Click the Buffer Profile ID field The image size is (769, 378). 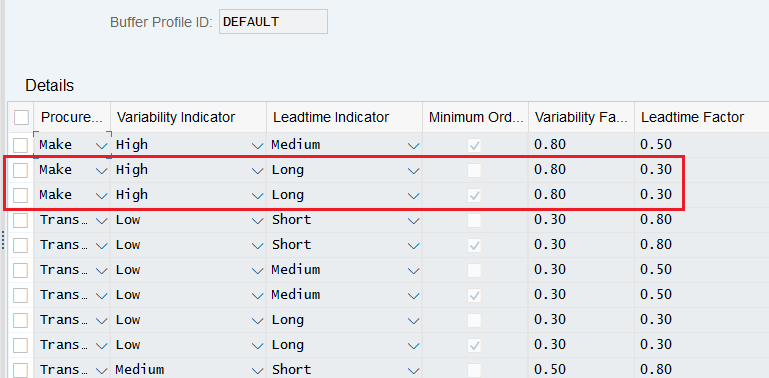click(273, 22)
